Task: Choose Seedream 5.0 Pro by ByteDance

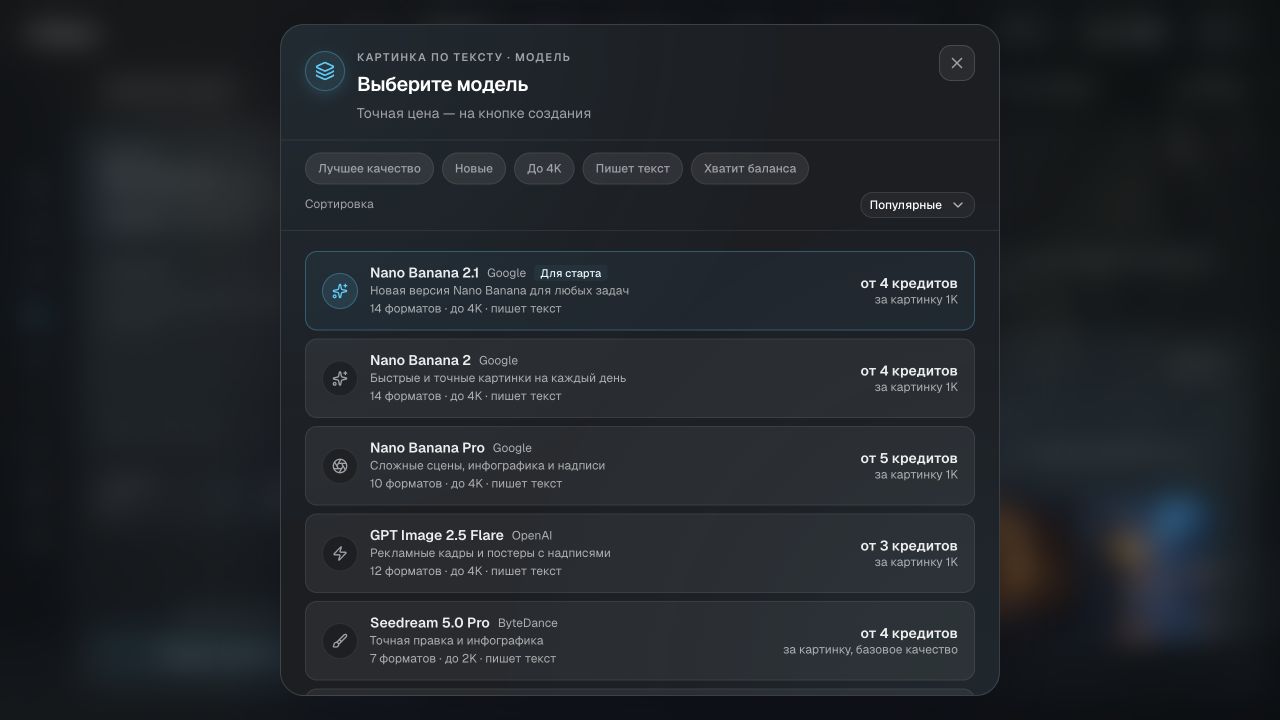Action: (x=640, y=641)
